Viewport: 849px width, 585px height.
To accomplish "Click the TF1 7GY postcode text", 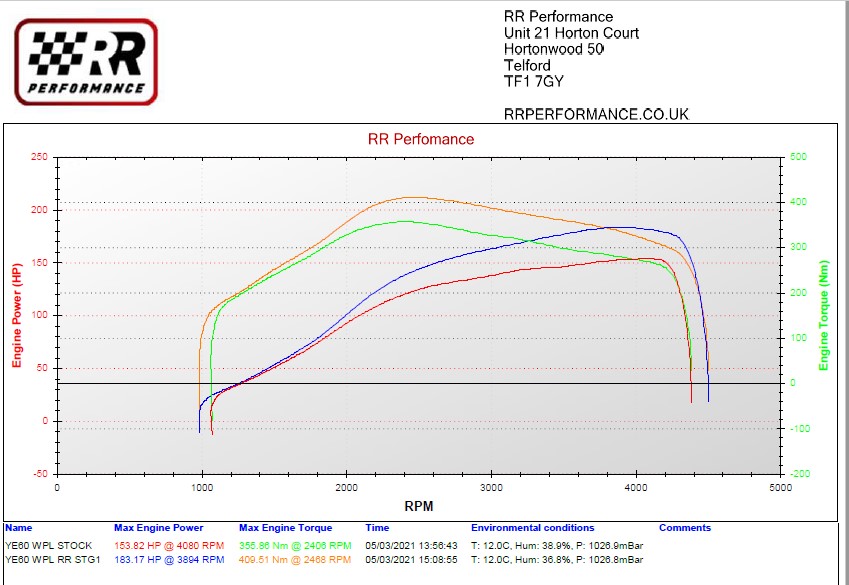I will (535, 81).
